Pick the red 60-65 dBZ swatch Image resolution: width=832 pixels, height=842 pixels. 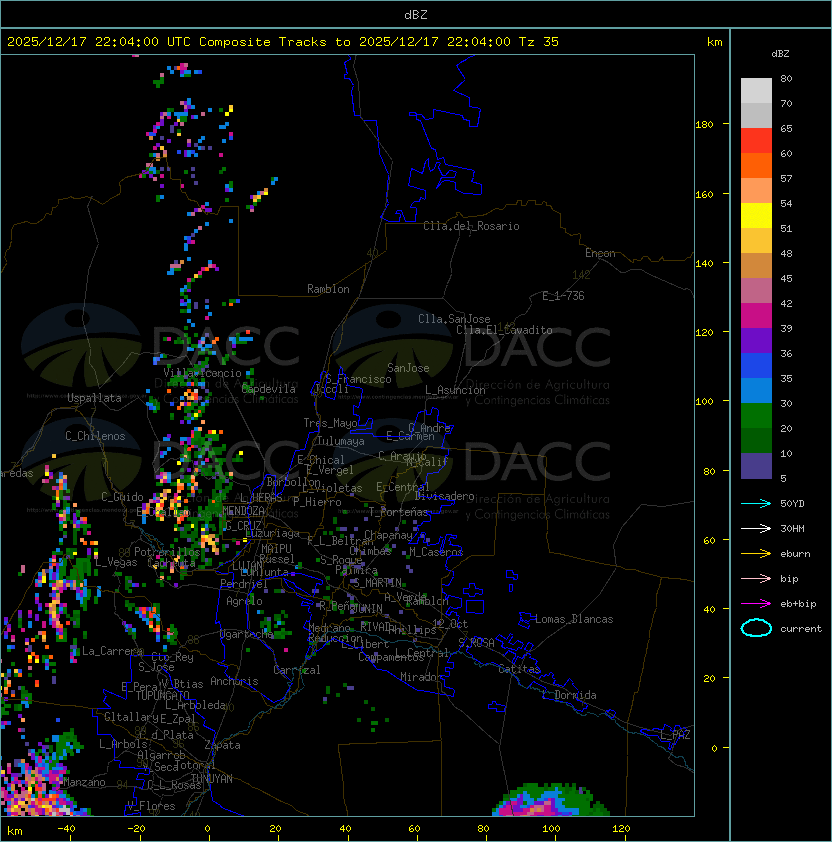(x=756, y=141)
